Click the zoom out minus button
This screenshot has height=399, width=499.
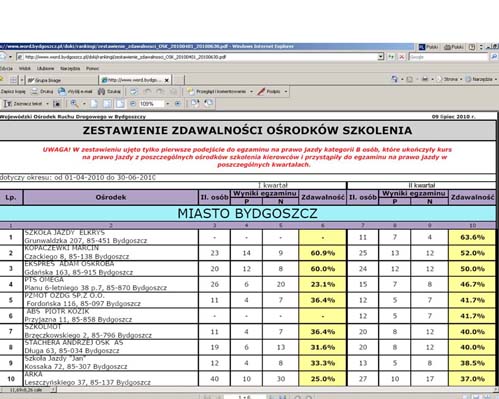pyautogui.click(x=133, y=104)
